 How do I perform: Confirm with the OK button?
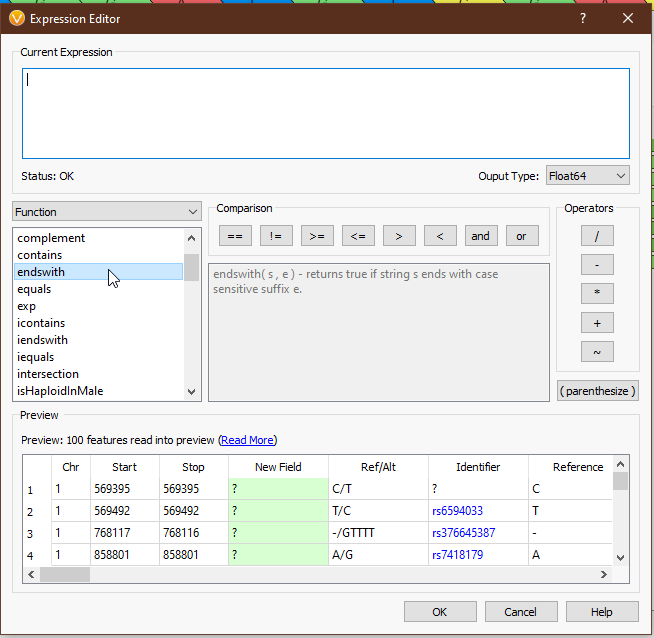click(x=440, y=612)
